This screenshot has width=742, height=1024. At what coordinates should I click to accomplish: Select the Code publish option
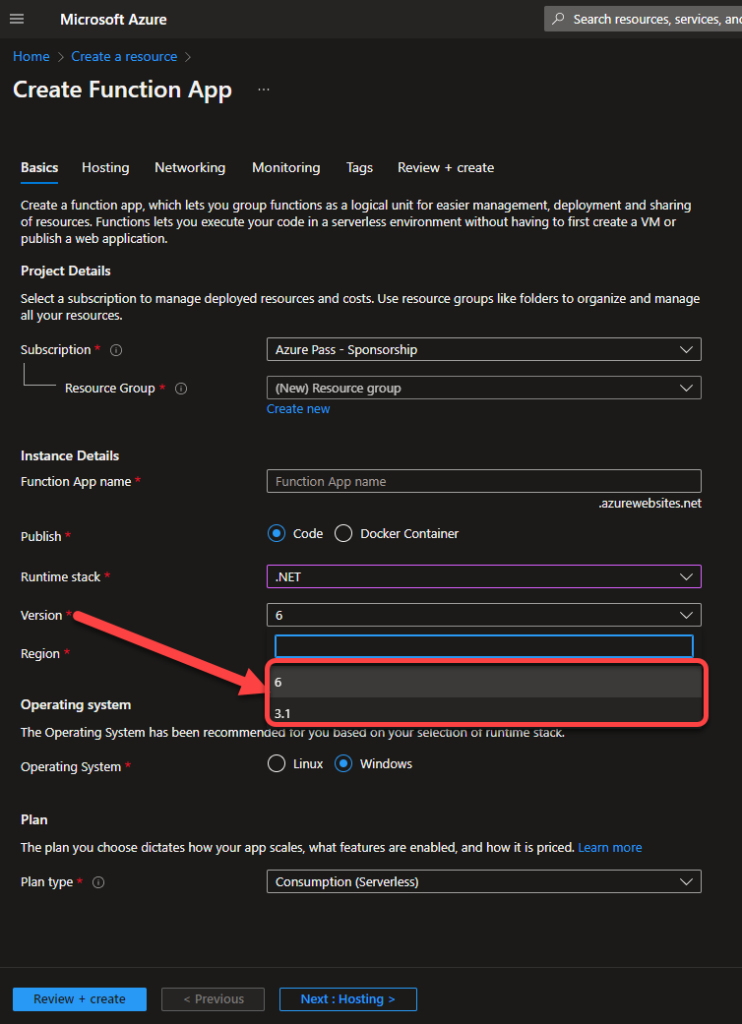point(277,534)
